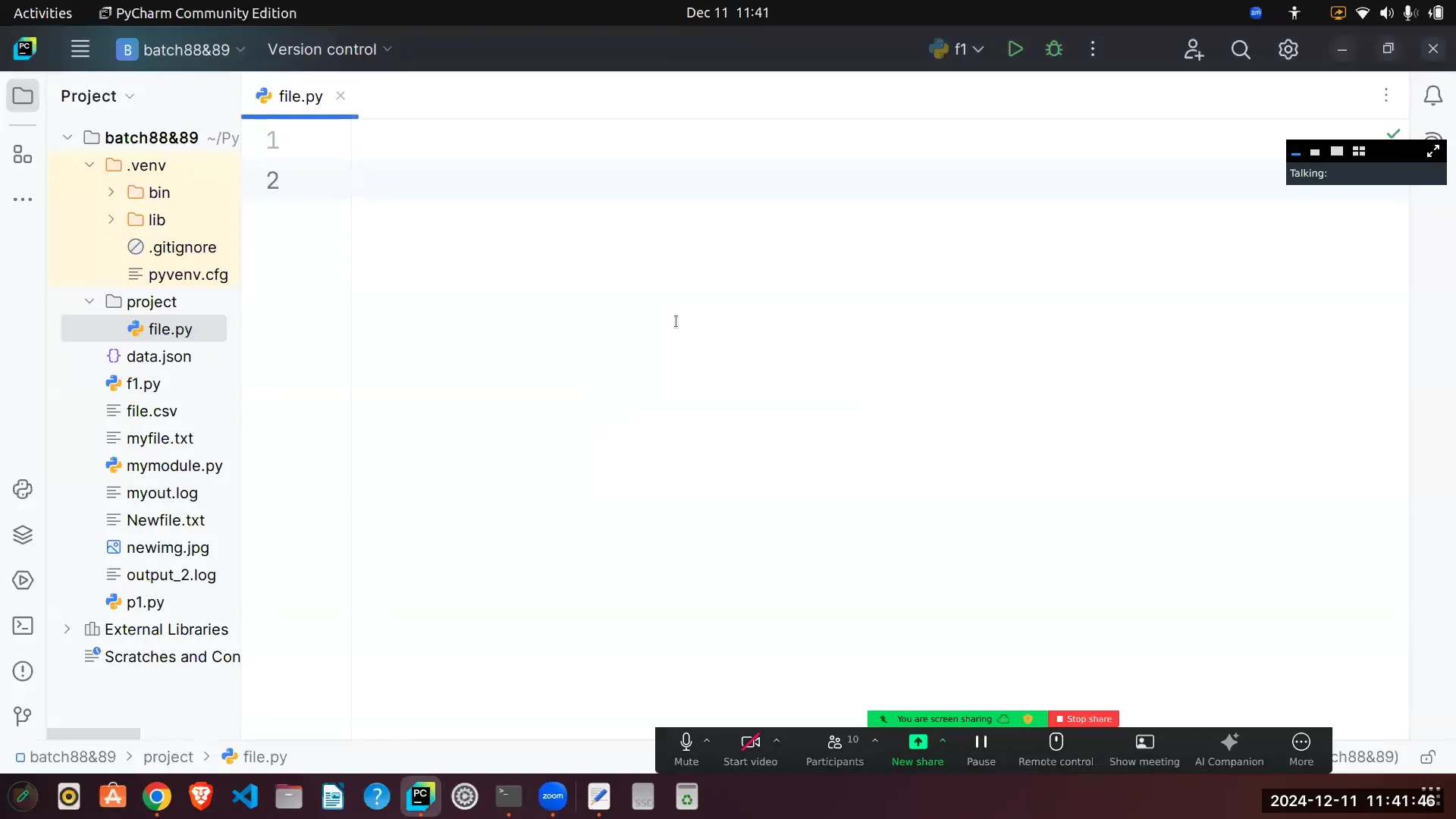
Task: Start video in the Zoom toolbar
Action: [x=750, y=749]
